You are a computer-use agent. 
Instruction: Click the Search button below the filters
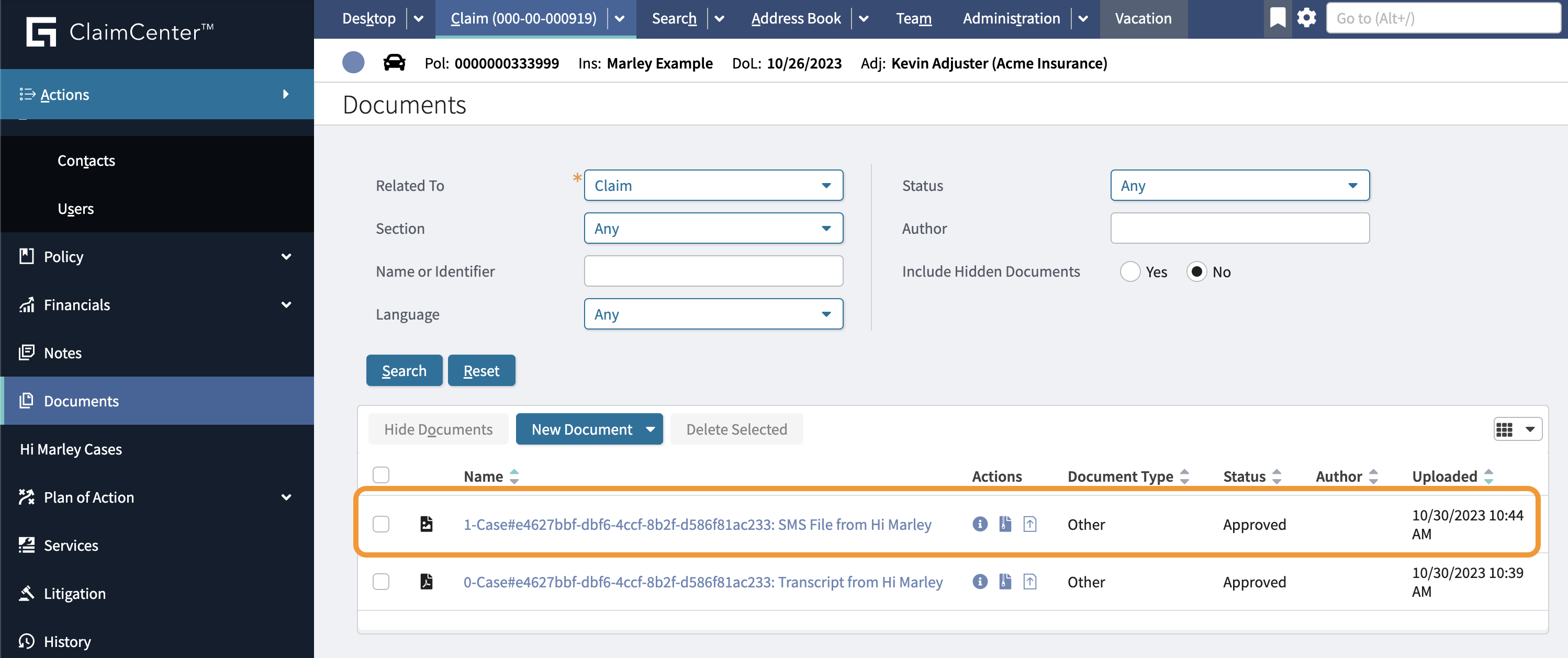tap(404, 370)
